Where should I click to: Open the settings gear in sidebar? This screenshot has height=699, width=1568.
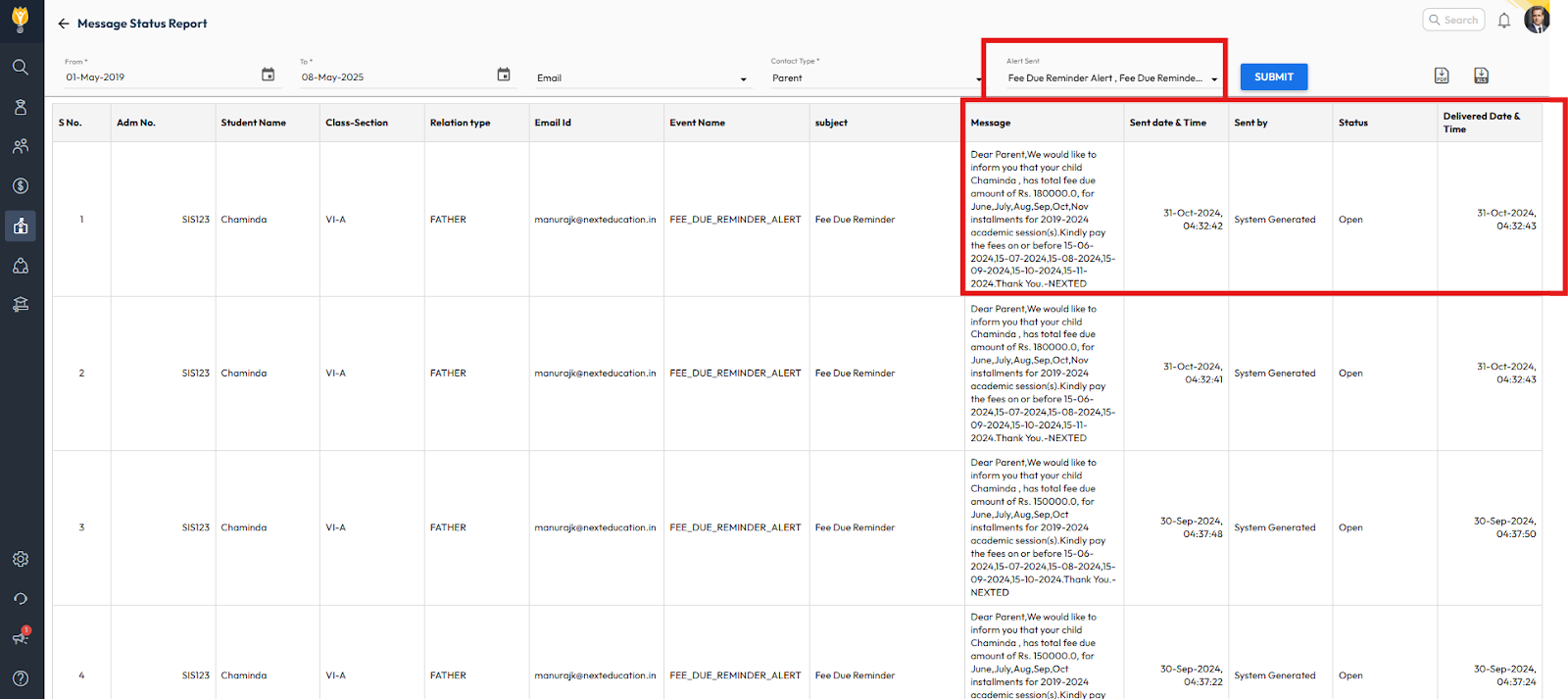point(21,559)
